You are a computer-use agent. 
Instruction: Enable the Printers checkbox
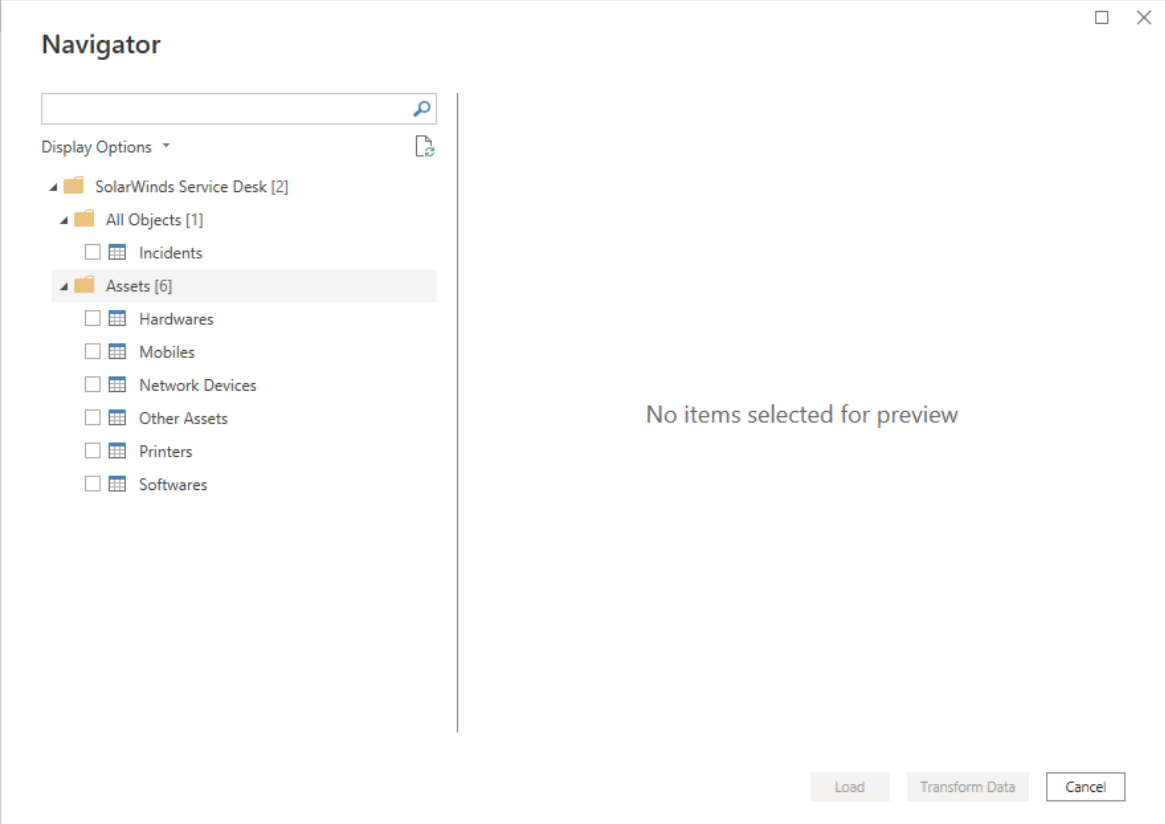coord(93,451)
